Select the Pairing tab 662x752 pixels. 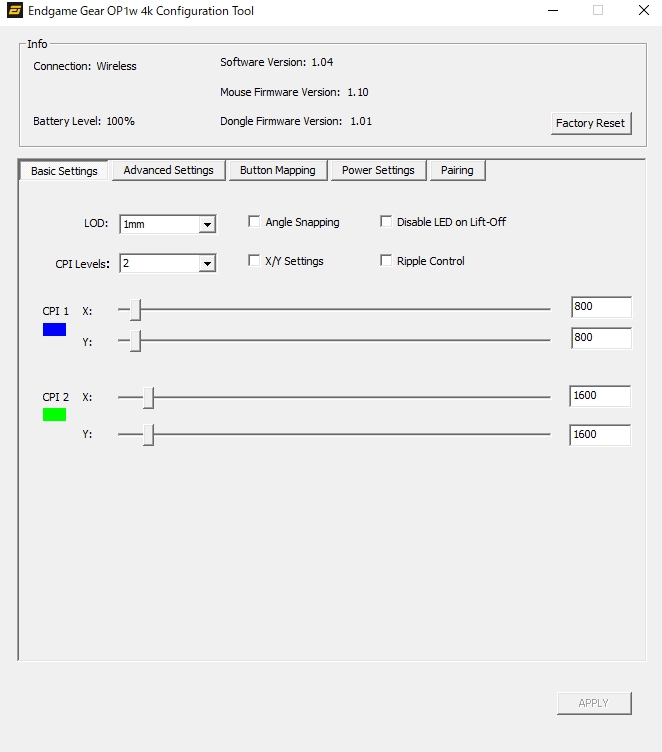pos(457,170)
